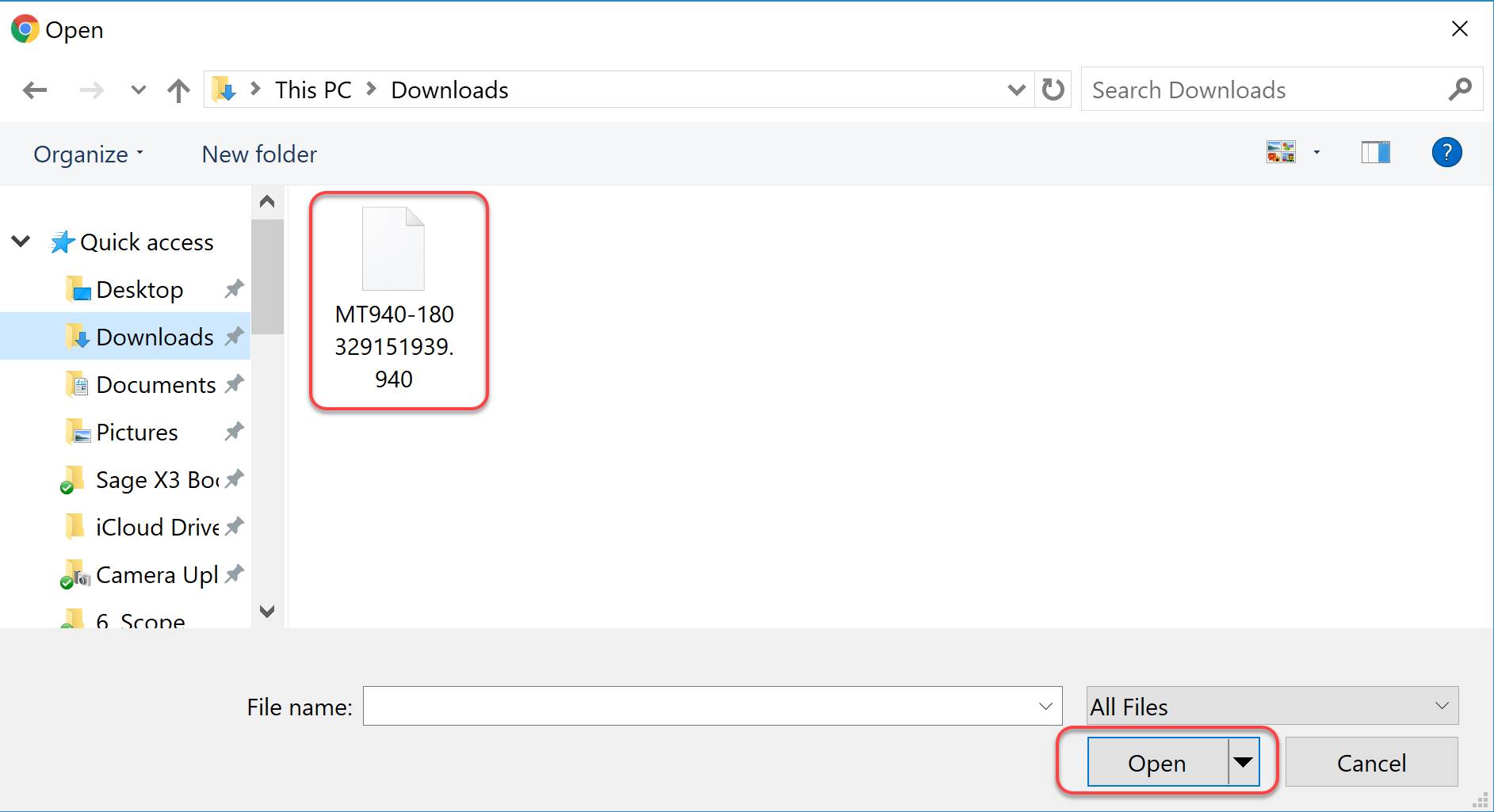The height and width of the screenshot is (812, 1494).
Task: Open the Open button split arrow
Action: (1243, 762)
